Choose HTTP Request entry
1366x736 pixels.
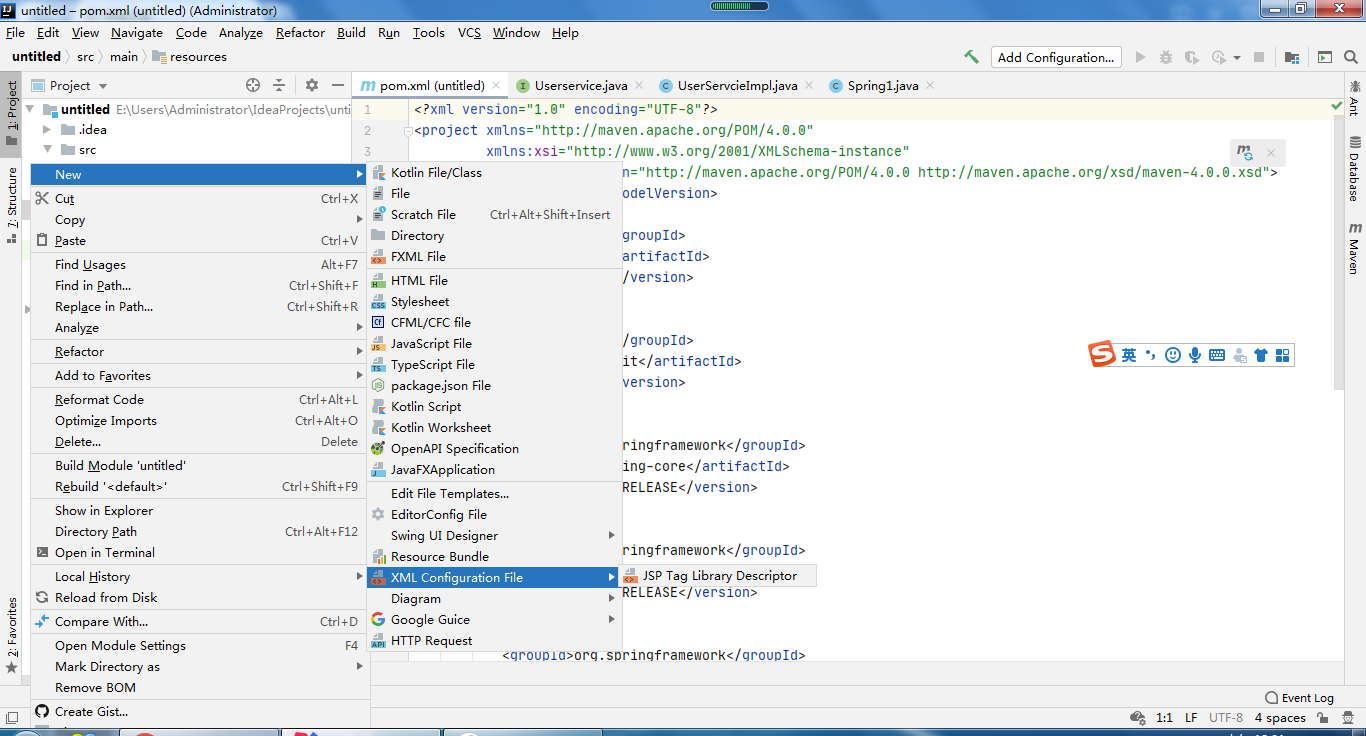[494, 641]
